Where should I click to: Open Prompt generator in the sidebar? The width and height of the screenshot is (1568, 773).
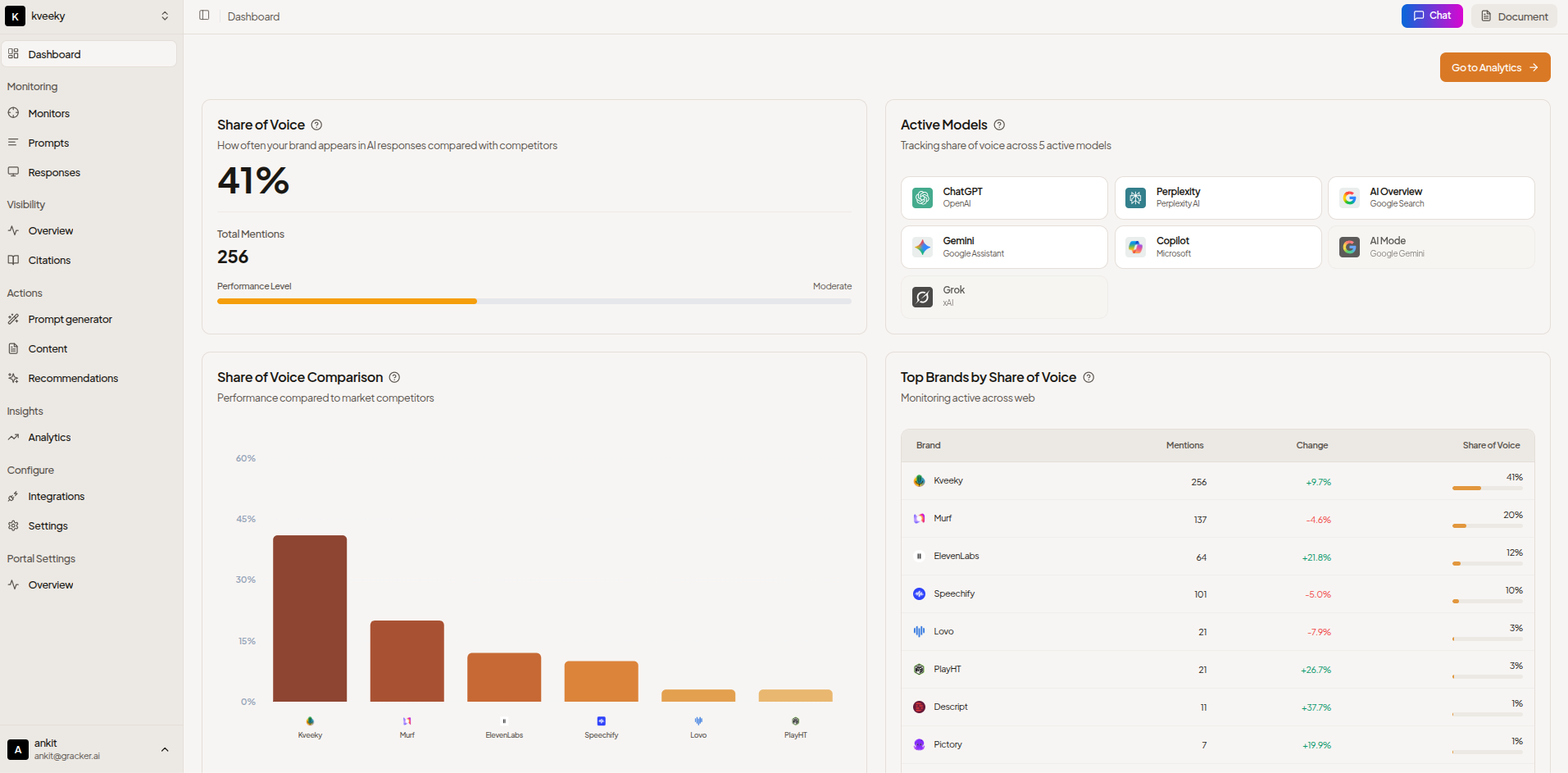(x=70, y=320)
